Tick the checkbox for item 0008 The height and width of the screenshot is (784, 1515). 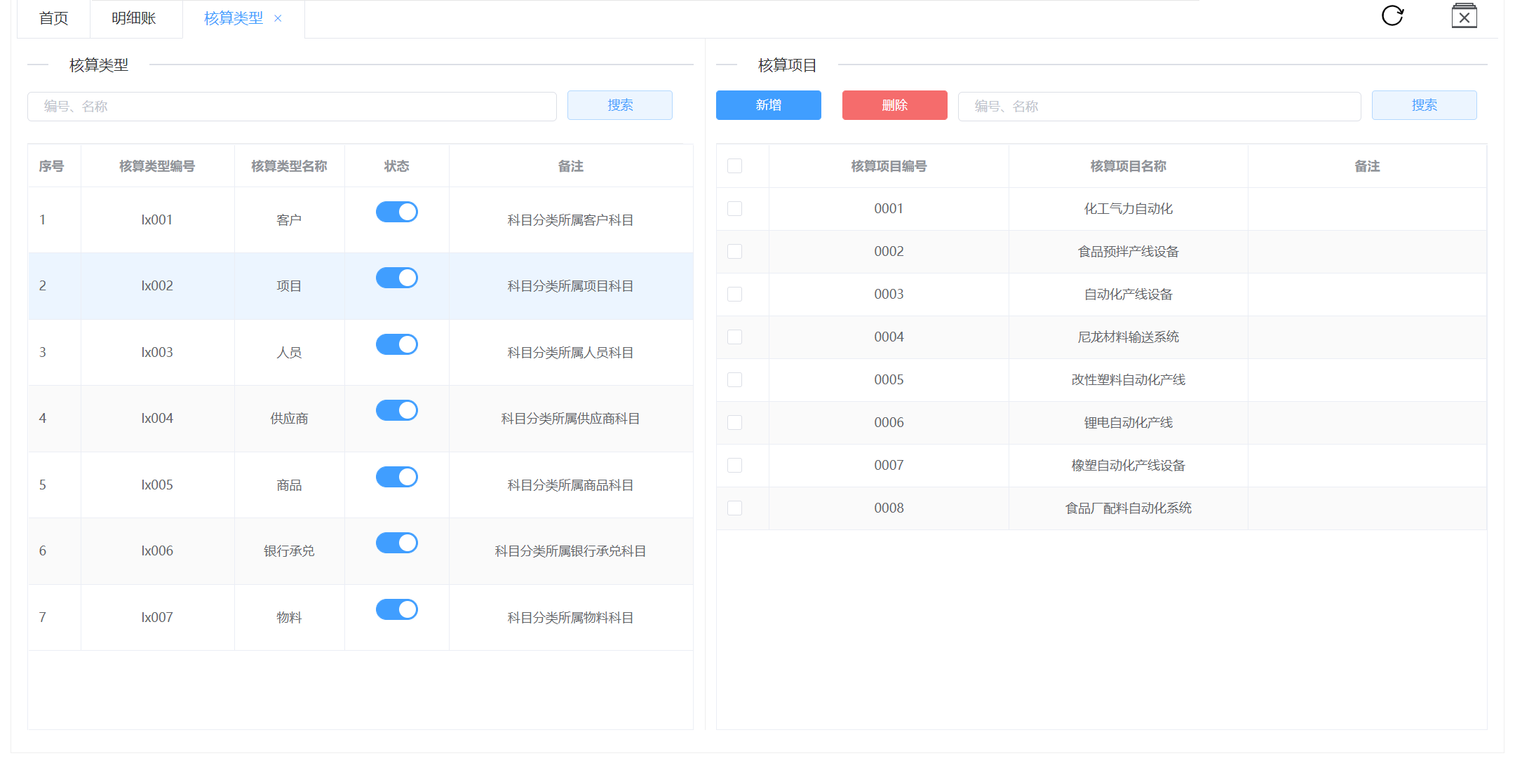click(x=734, y=508)
